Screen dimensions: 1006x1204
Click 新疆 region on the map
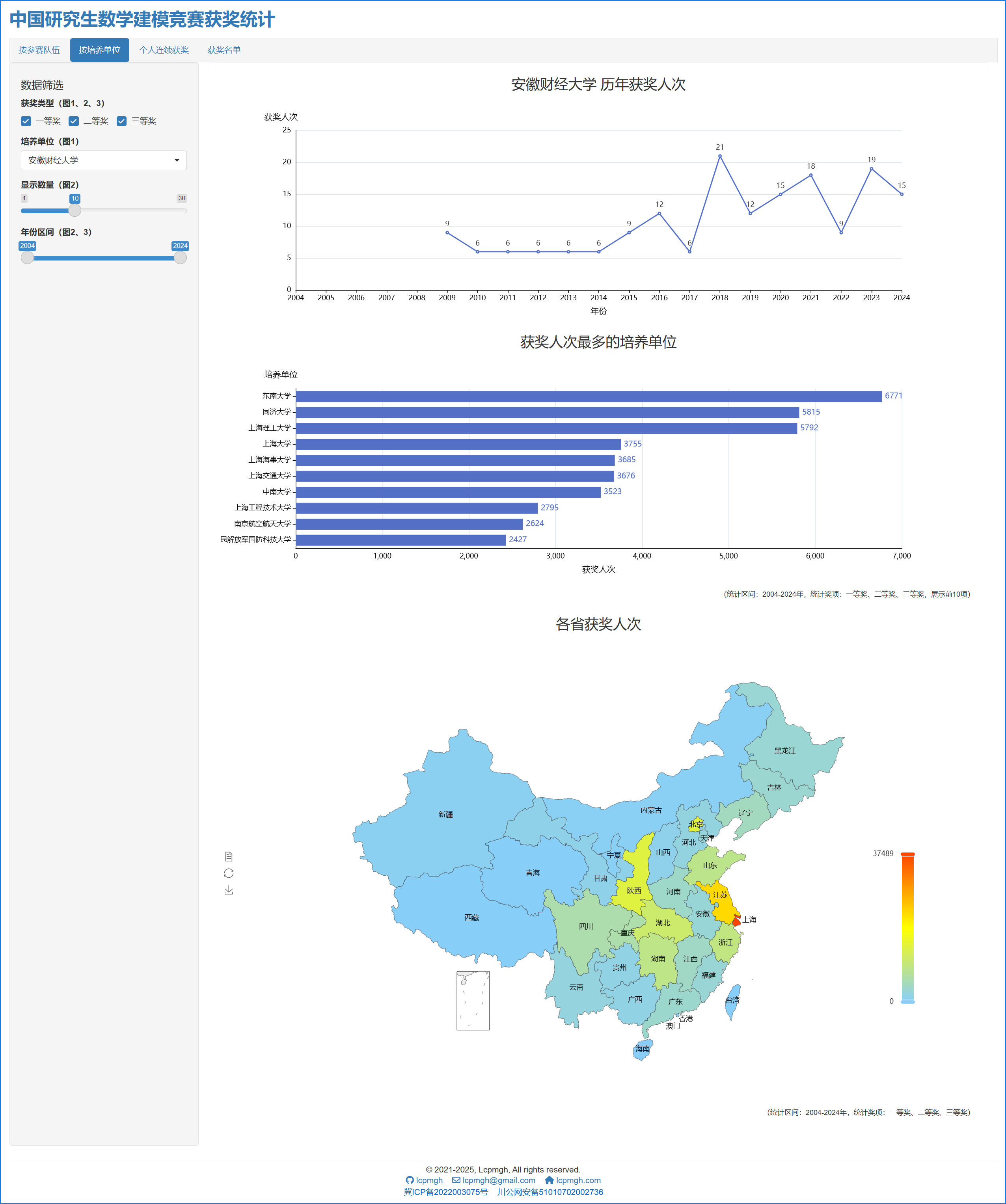pos(446,814)
